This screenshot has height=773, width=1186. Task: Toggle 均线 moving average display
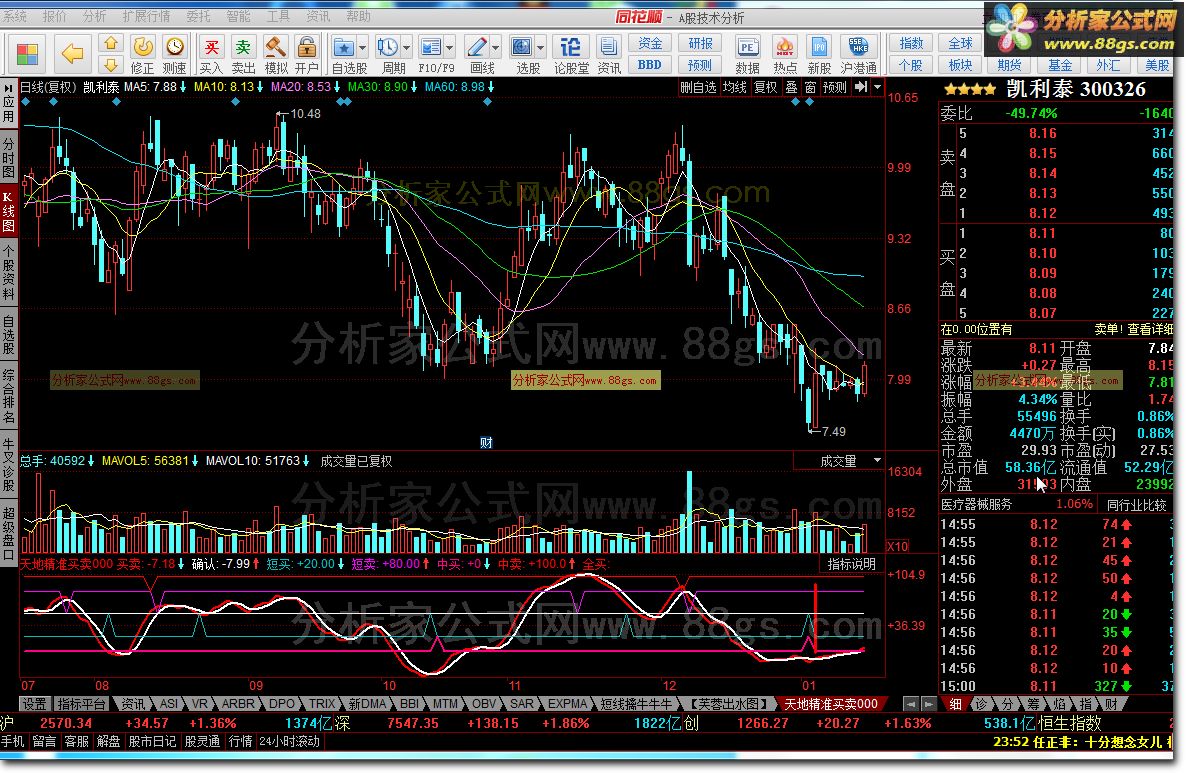point(734,88)
